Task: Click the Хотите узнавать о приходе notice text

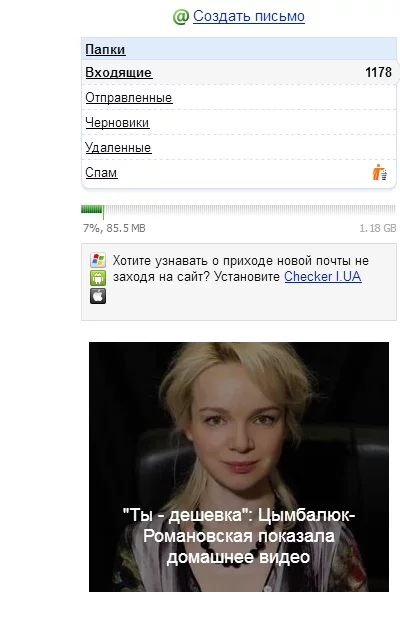Action: [x=241, y=268]
